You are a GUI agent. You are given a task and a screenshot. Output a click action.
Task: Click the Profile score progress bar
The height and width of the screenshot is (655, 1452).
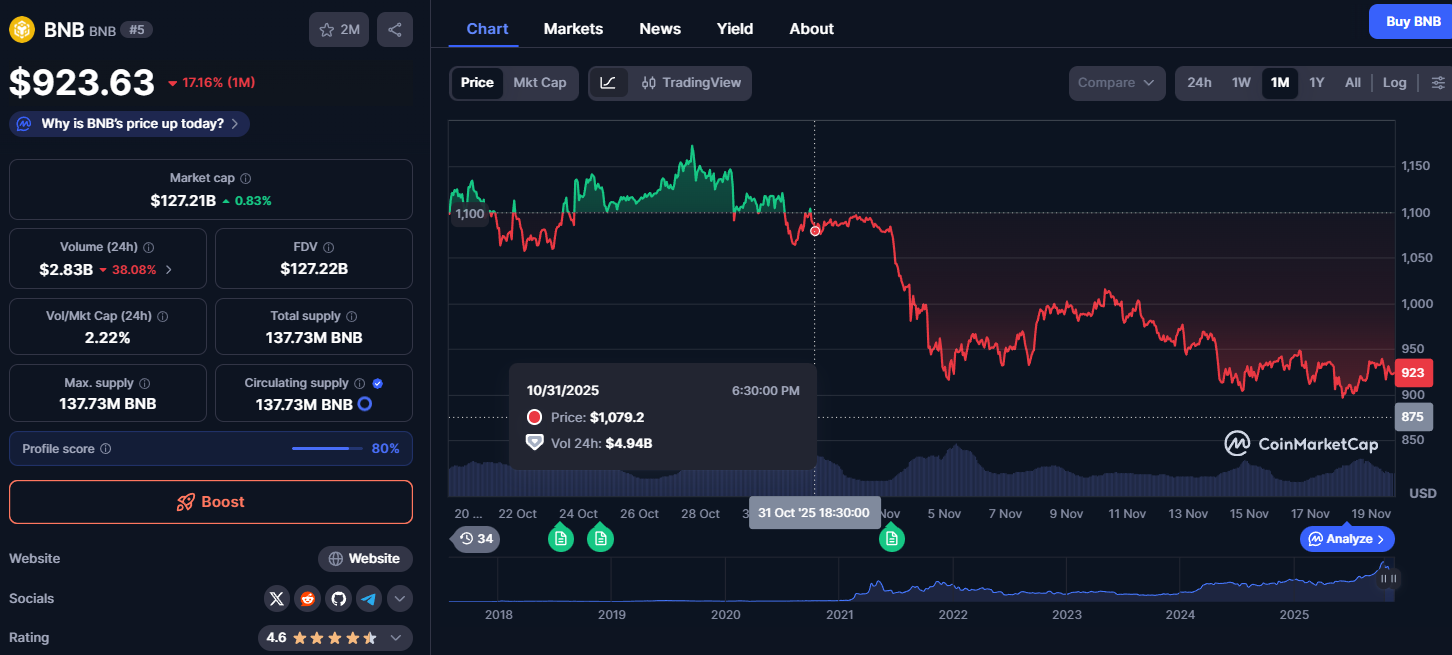327,448
